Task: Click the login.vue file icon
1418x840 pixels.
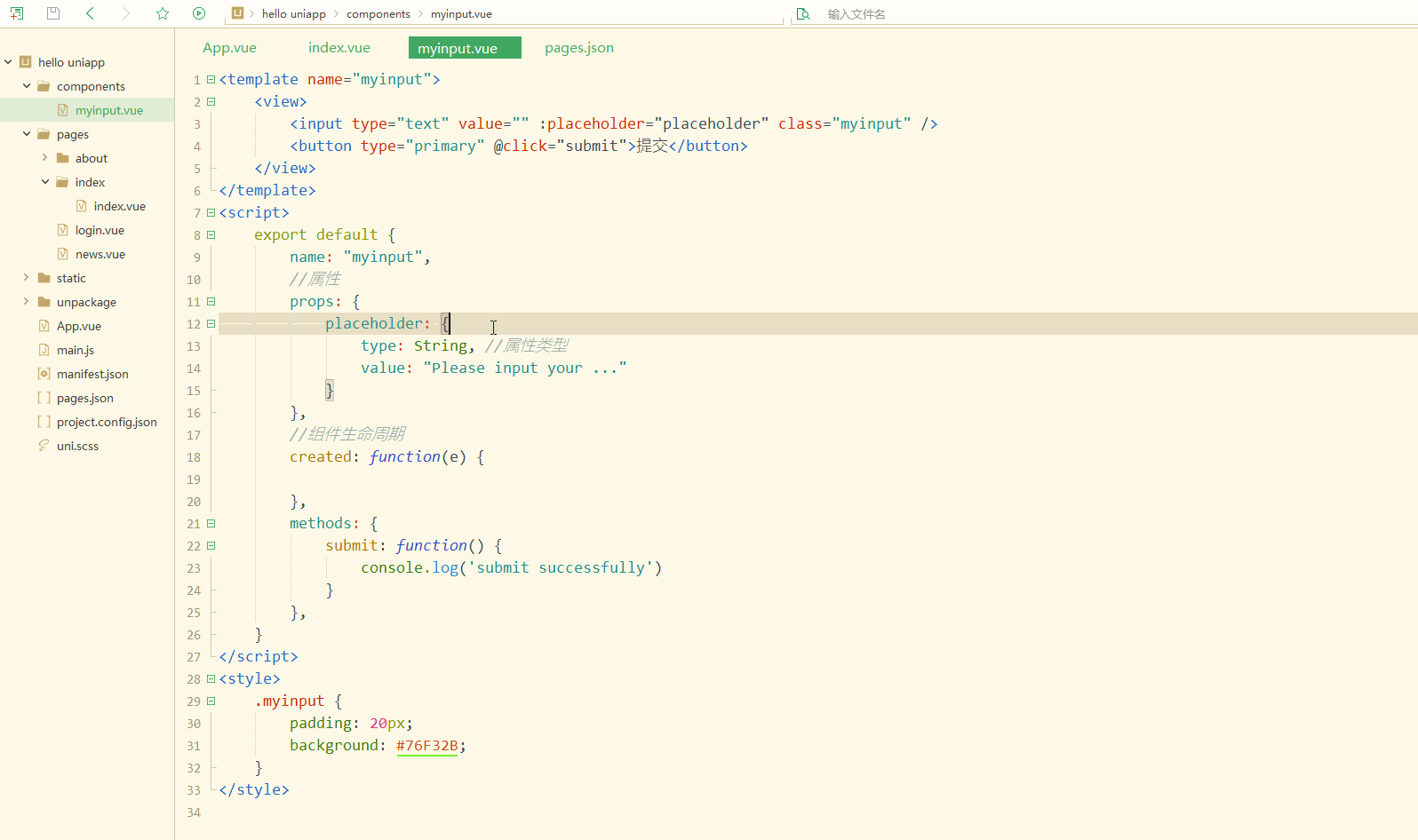Action: 63,230
